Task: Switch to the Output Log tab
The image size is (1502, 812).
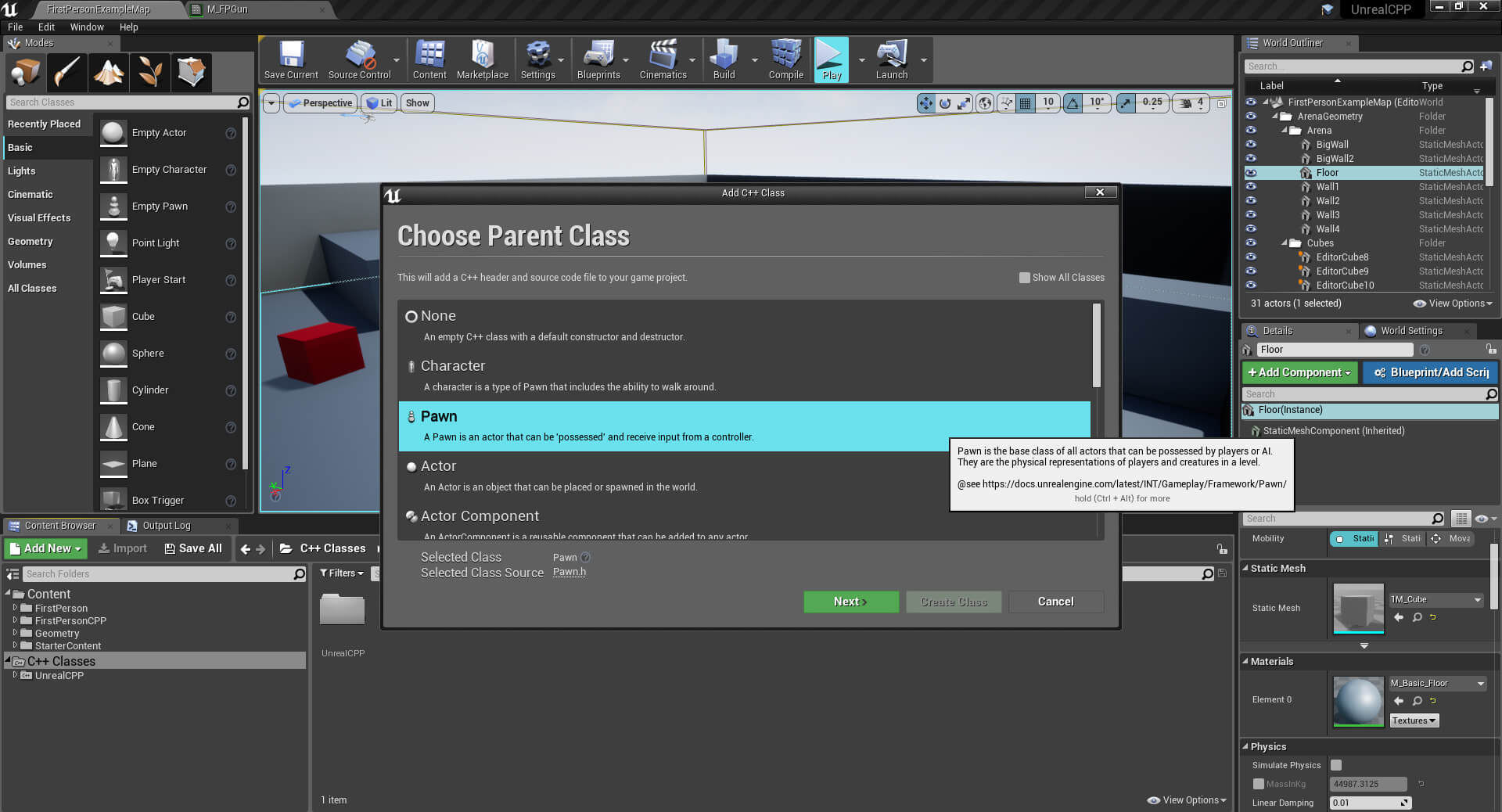Action: tap(166, 526)
